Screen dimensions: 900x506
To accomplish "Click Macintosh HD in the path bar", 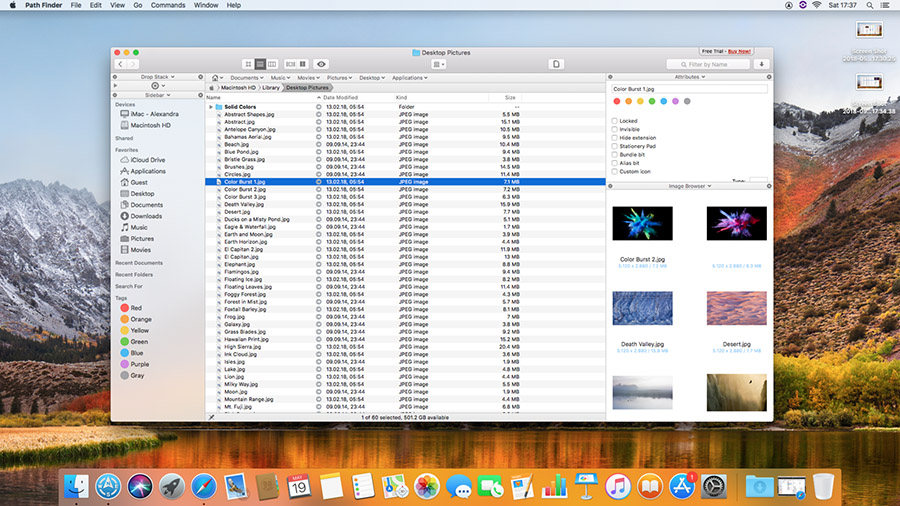I will click(238, 88).
